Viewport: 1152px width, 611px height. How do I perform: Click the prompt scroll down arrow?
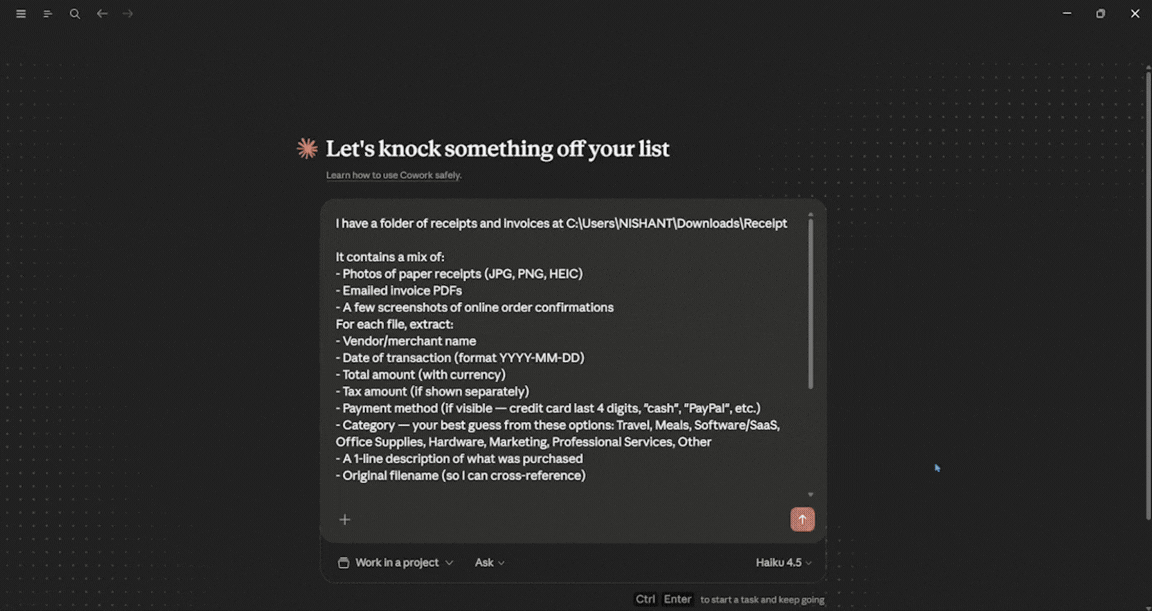[810, 495]
